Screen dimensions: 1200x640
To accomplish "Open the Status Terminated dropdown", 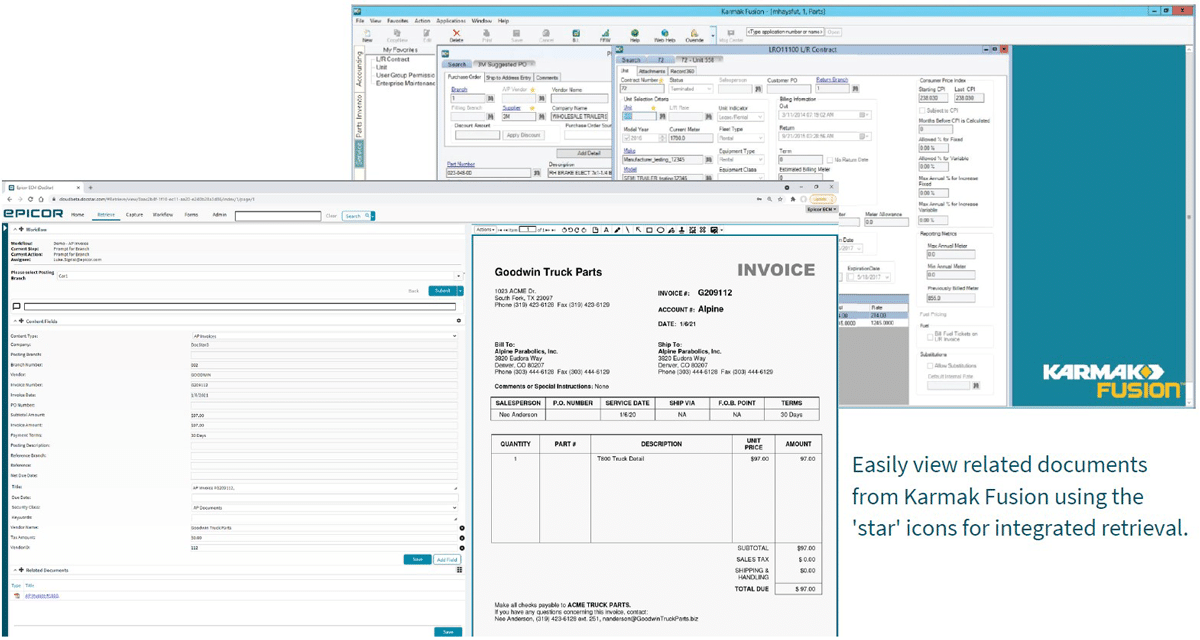I will (x=691, y=89).
